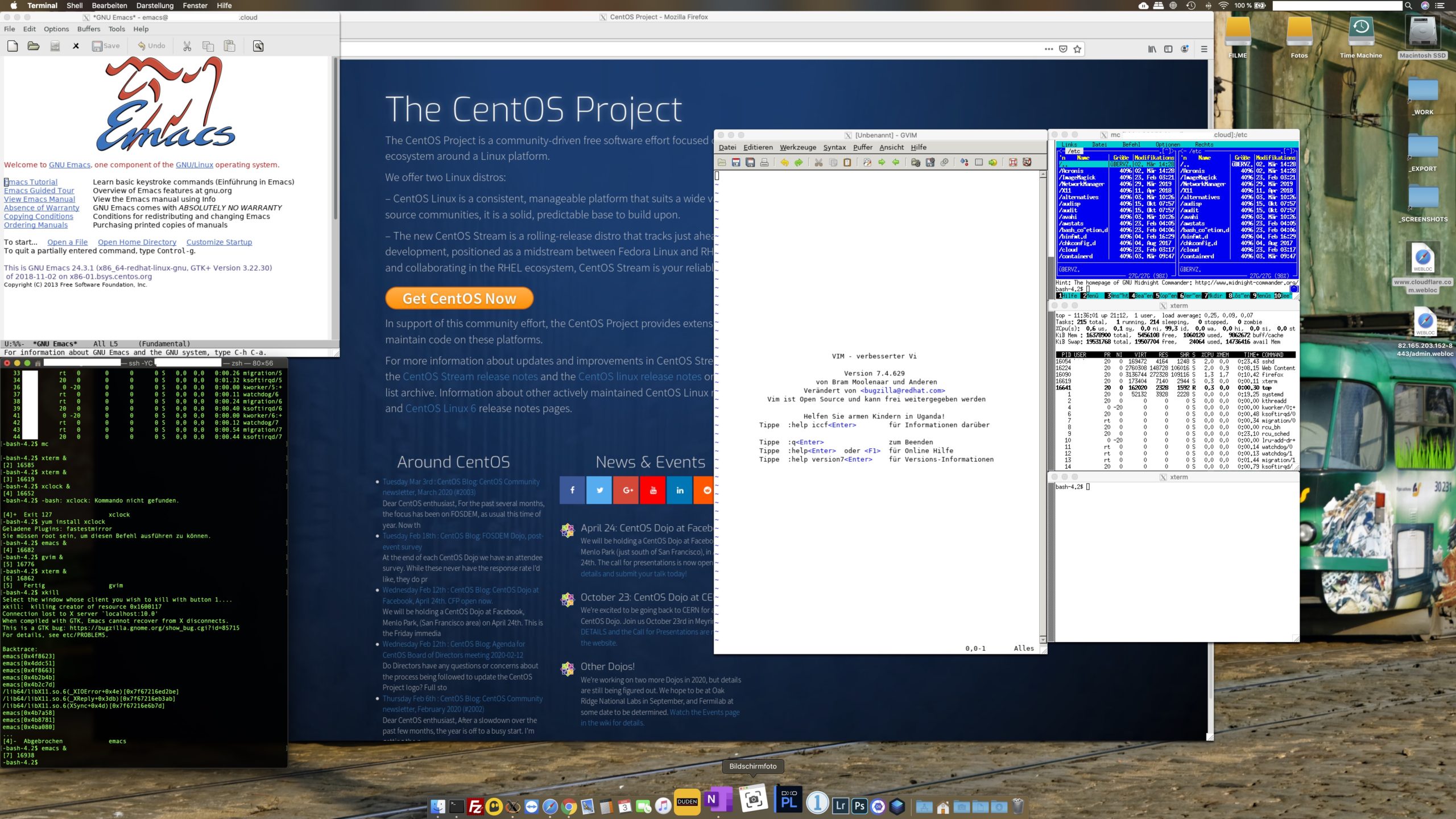Open the Options menu in Emacs
Image resolution: width=1456 pixels, height=819 pixels.
coord(56,29)
